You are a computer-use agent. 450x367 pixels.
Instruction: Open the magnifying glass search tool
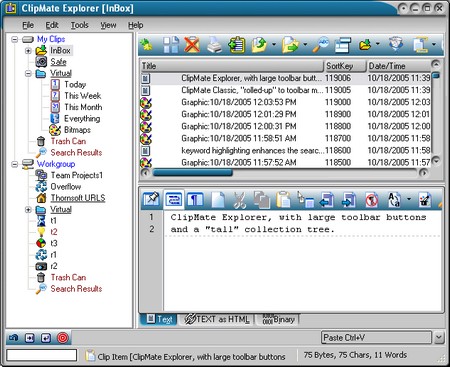point(320,45)
